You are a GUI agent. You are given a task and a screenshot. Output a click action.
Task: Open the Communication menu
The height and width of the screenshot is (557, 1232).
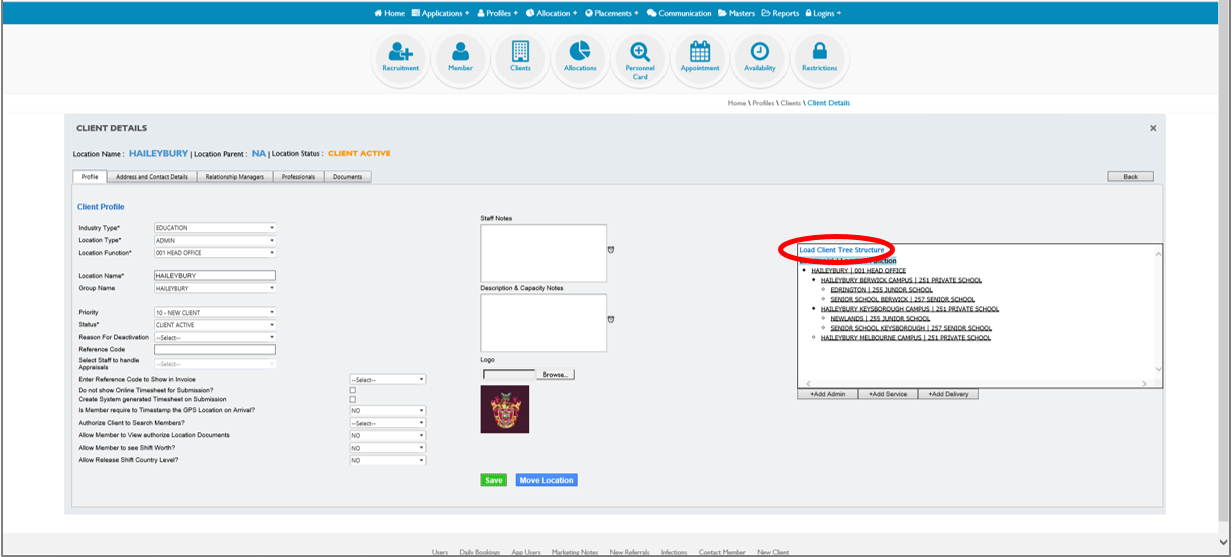(x=680, y=13)
